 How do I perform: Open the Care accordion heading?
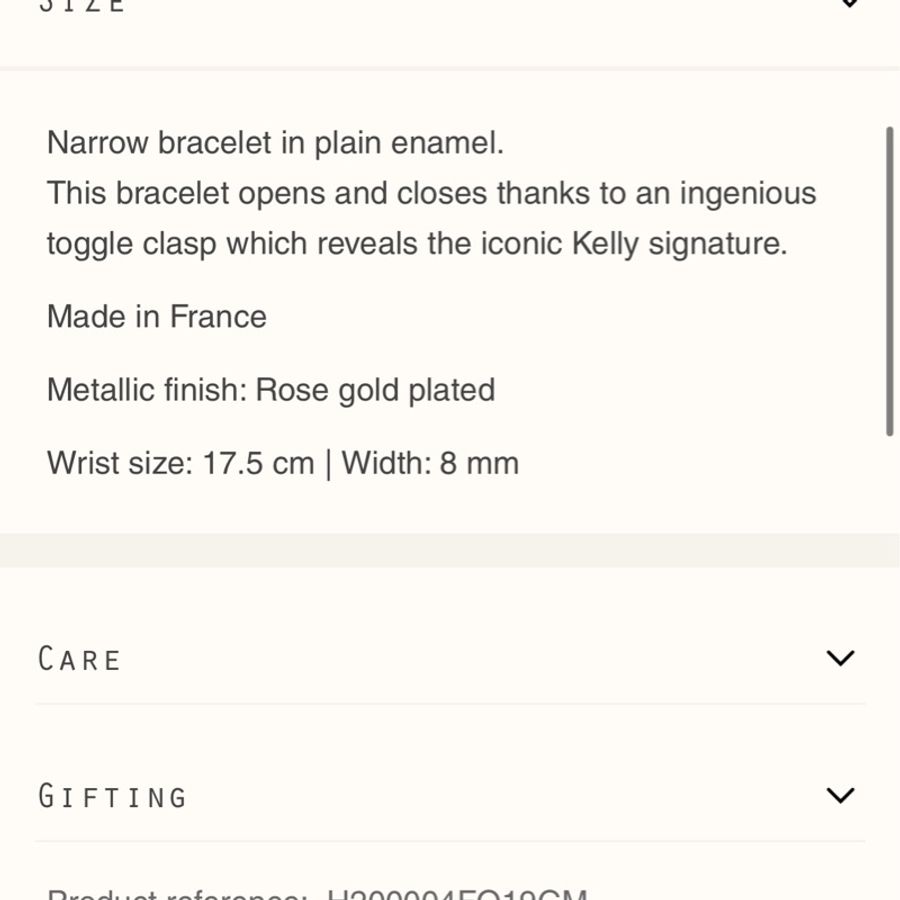click(x=79, y=658)
